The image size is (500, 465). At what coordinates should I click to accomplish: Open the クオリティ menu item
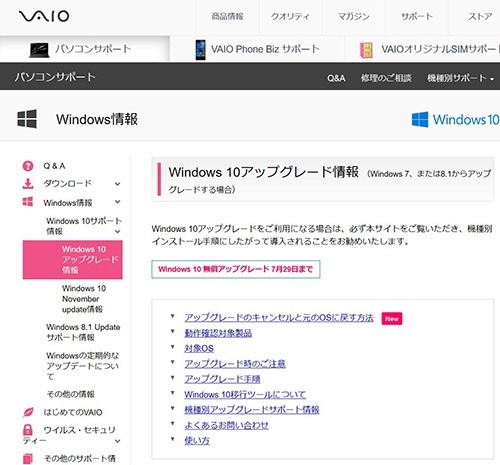[290, 16]
